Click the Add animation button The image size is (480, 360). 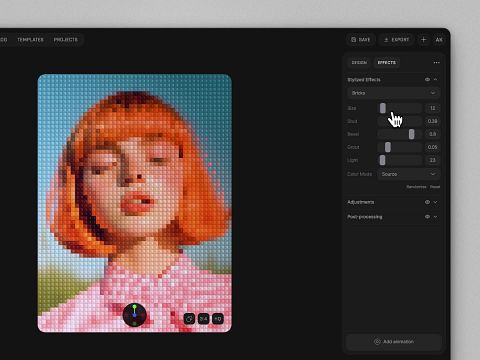(394, 342)
